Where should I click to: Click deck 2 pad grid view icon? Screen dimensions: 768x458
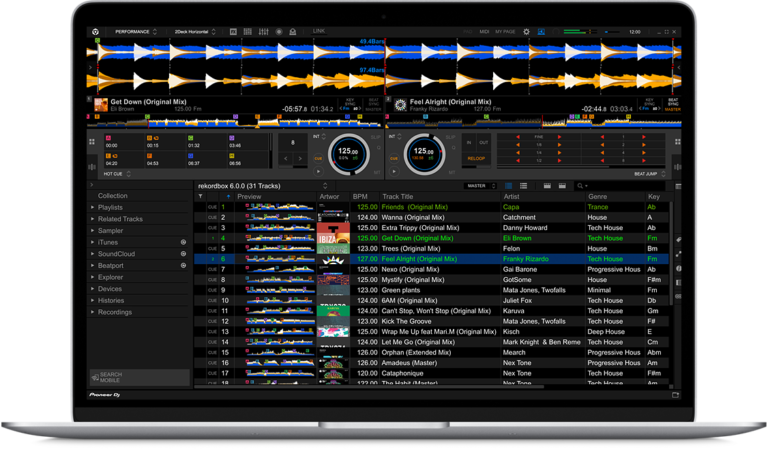click(677, 142)
